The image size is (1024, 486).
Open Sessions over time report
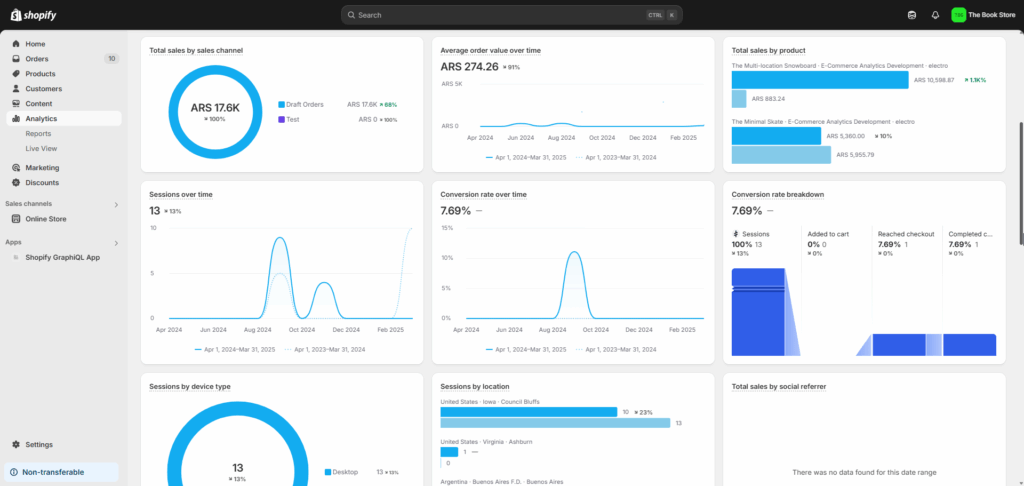(x=181, y=195)
